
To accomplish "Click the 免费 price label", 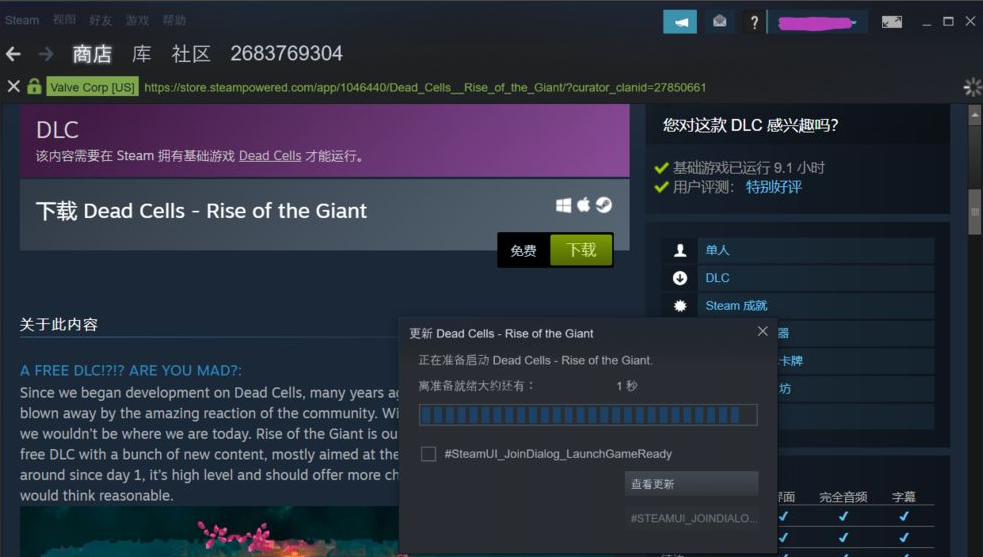I will tap(523, 250).
